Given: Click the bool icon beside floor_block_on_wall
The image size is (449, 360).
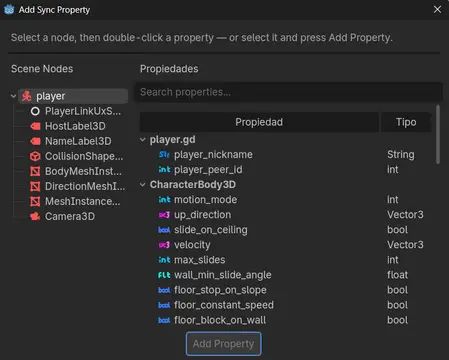Looking at the screenshot, I should (164, 320).
